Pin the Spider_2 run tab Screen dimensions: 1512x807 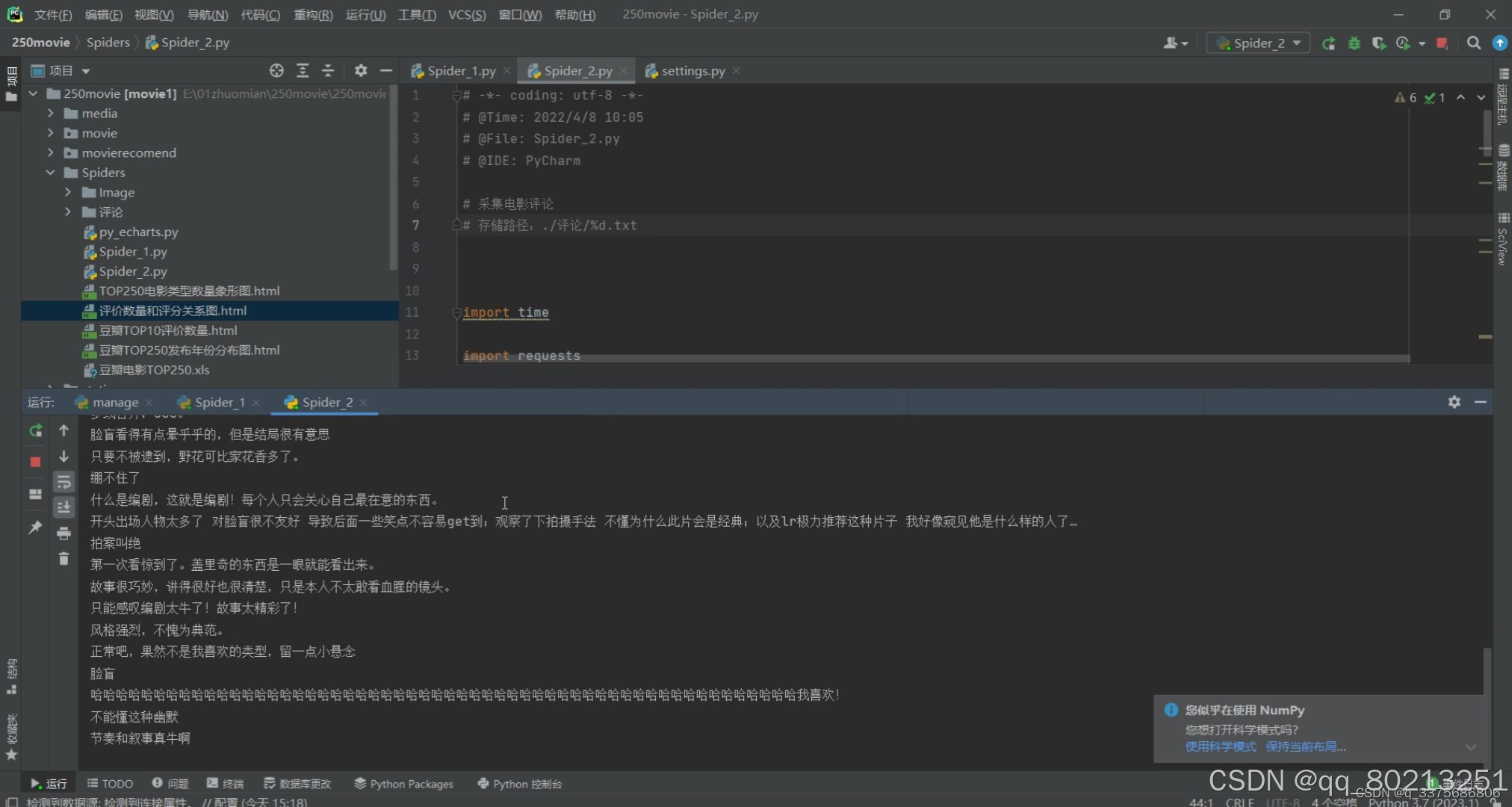[x=35, y=528]
